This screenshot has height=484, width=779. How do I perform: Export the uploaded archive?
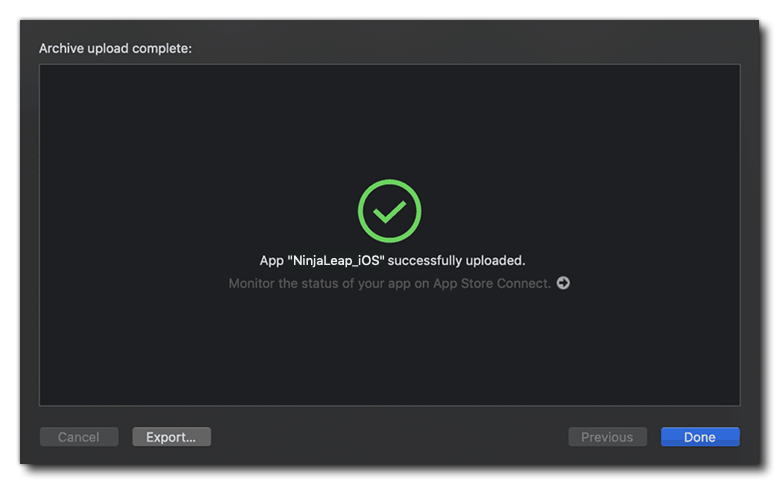pyautogui.click(x=171, y=437)
